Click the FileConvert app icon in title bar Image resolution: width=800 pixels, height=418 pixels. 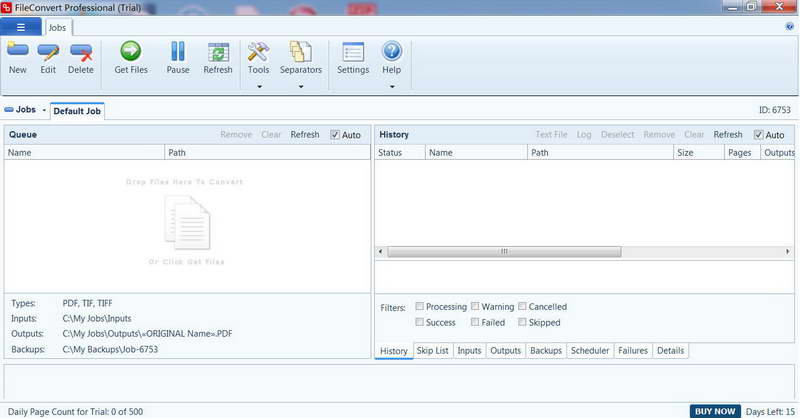6,7
